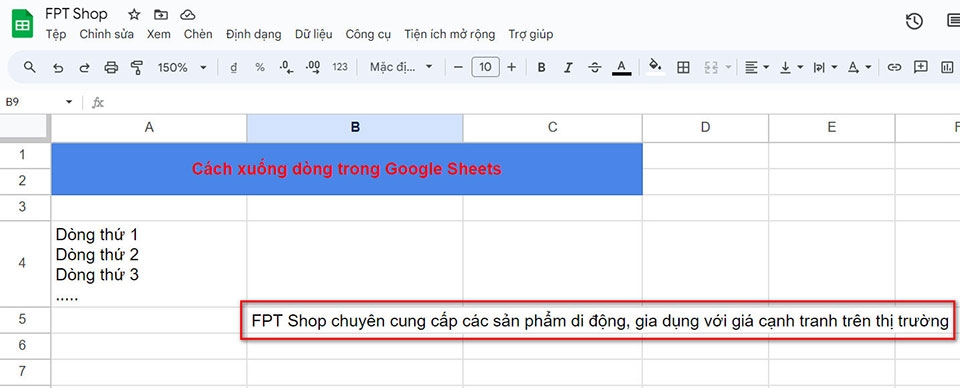Open comments panel icon at top right
Viewport: 960px width, 388px height.
[x=953, y=21]
